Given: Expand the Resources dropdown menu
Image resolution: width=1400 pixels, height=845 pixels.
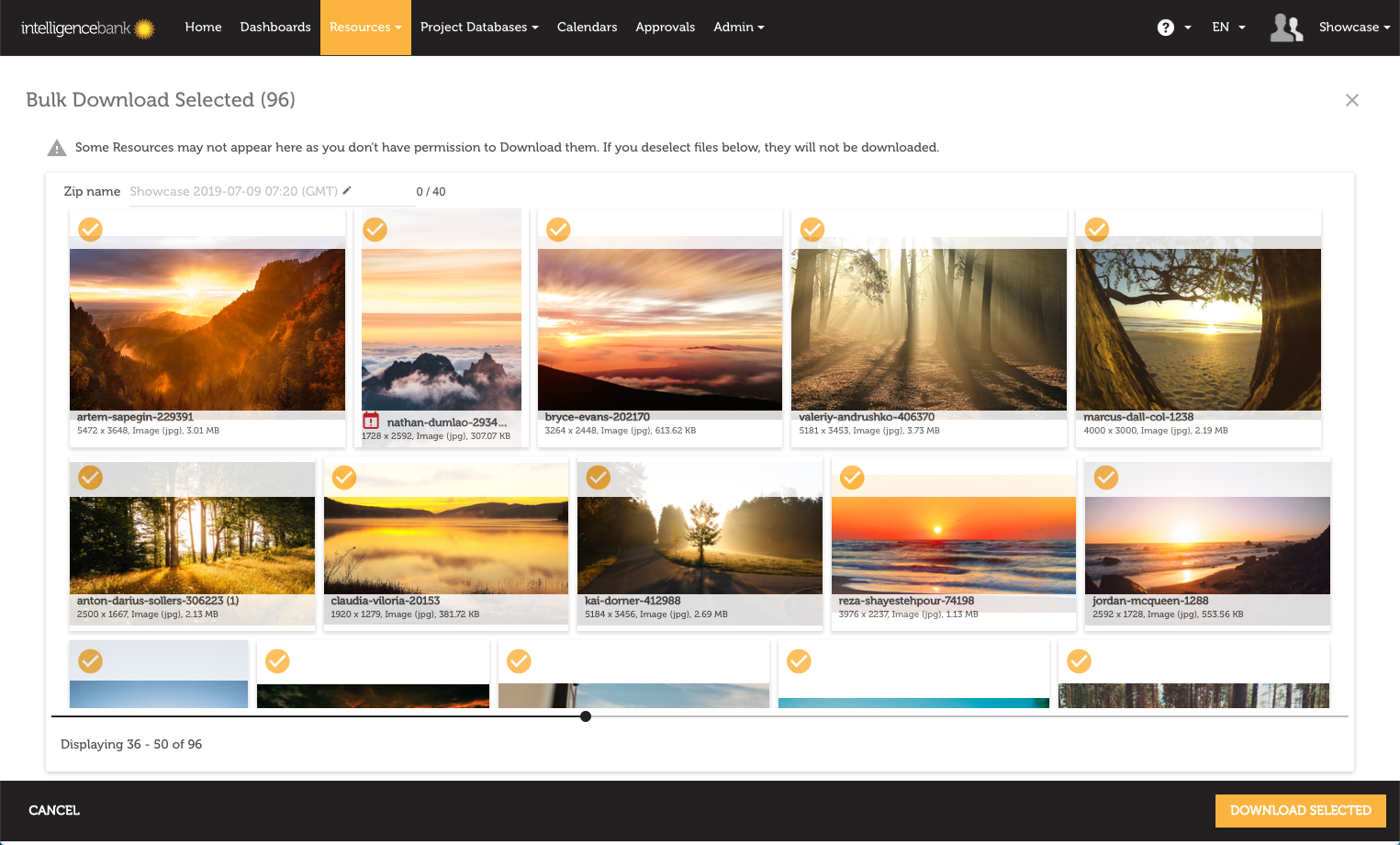Looking at the screenshot, I should point(365,28).
